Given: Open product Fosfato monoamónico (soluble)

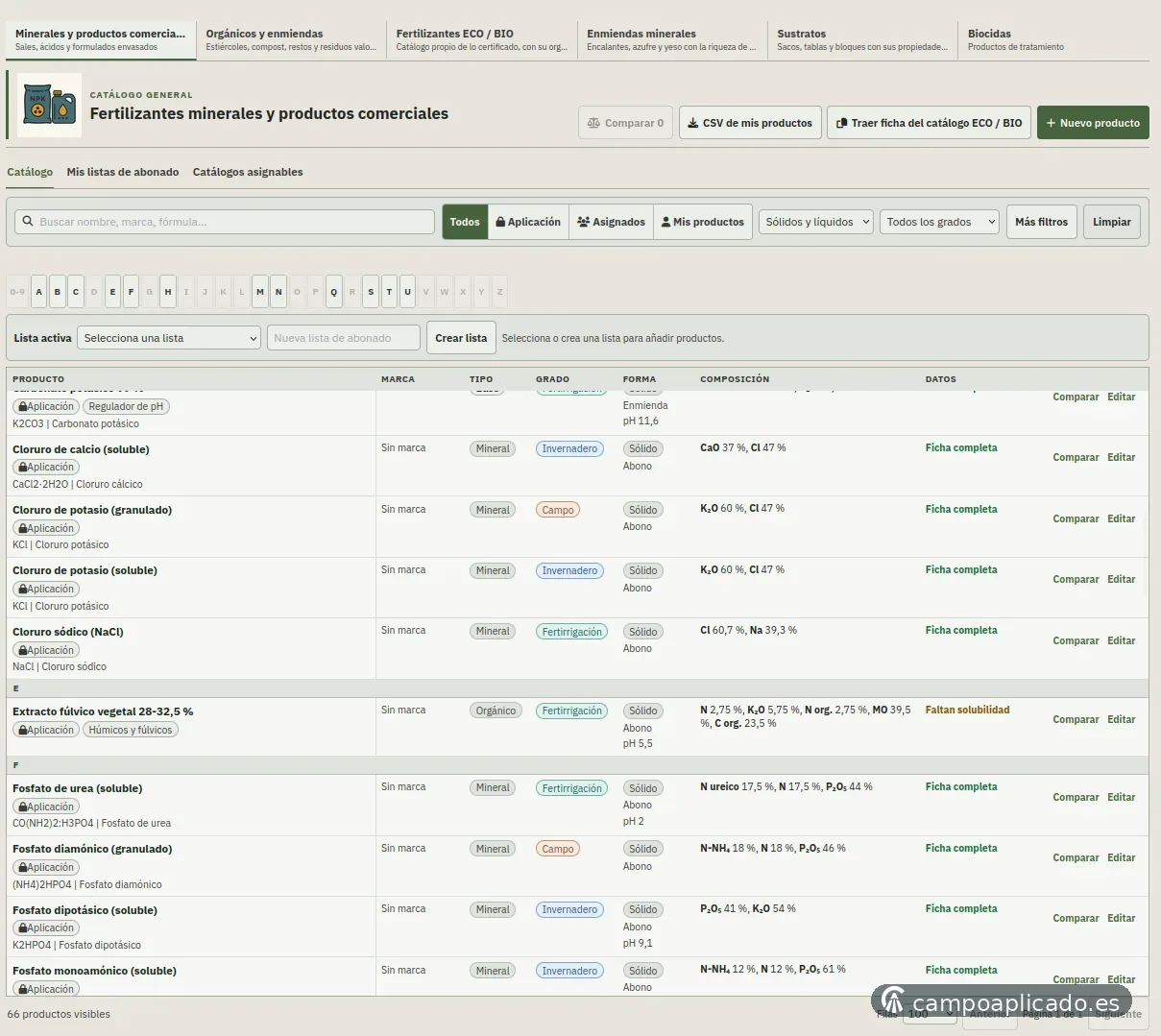Looking at the screenshot, I should [94, 971].
